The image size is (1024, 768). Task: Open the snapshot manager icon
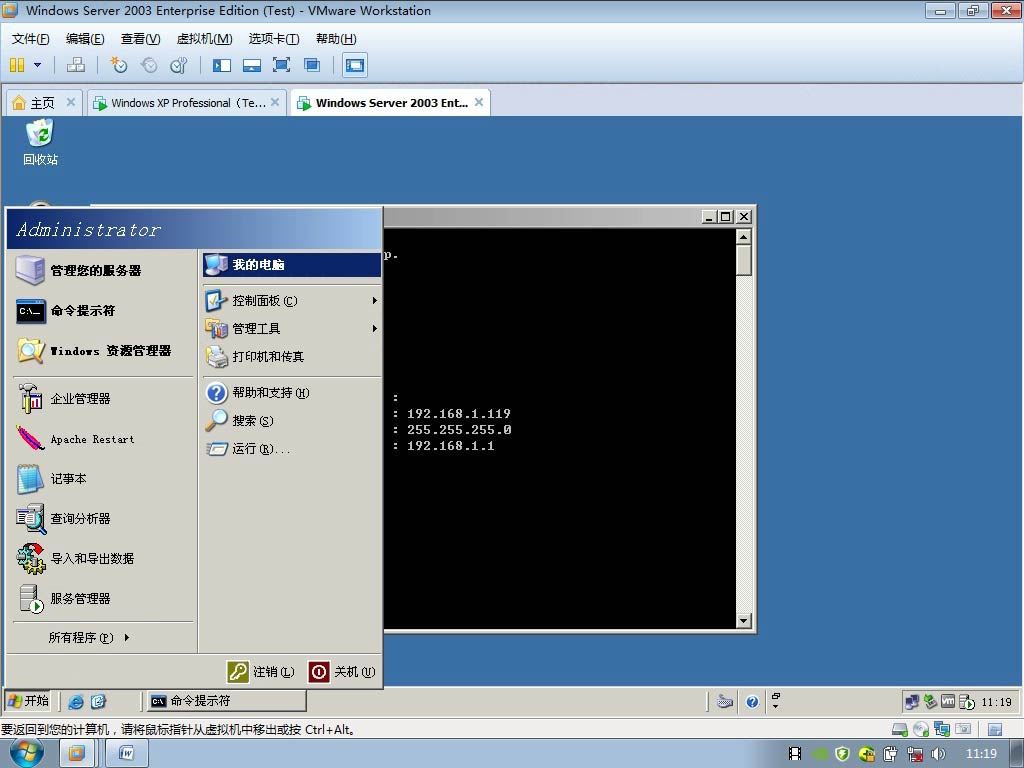pos(178,65)
